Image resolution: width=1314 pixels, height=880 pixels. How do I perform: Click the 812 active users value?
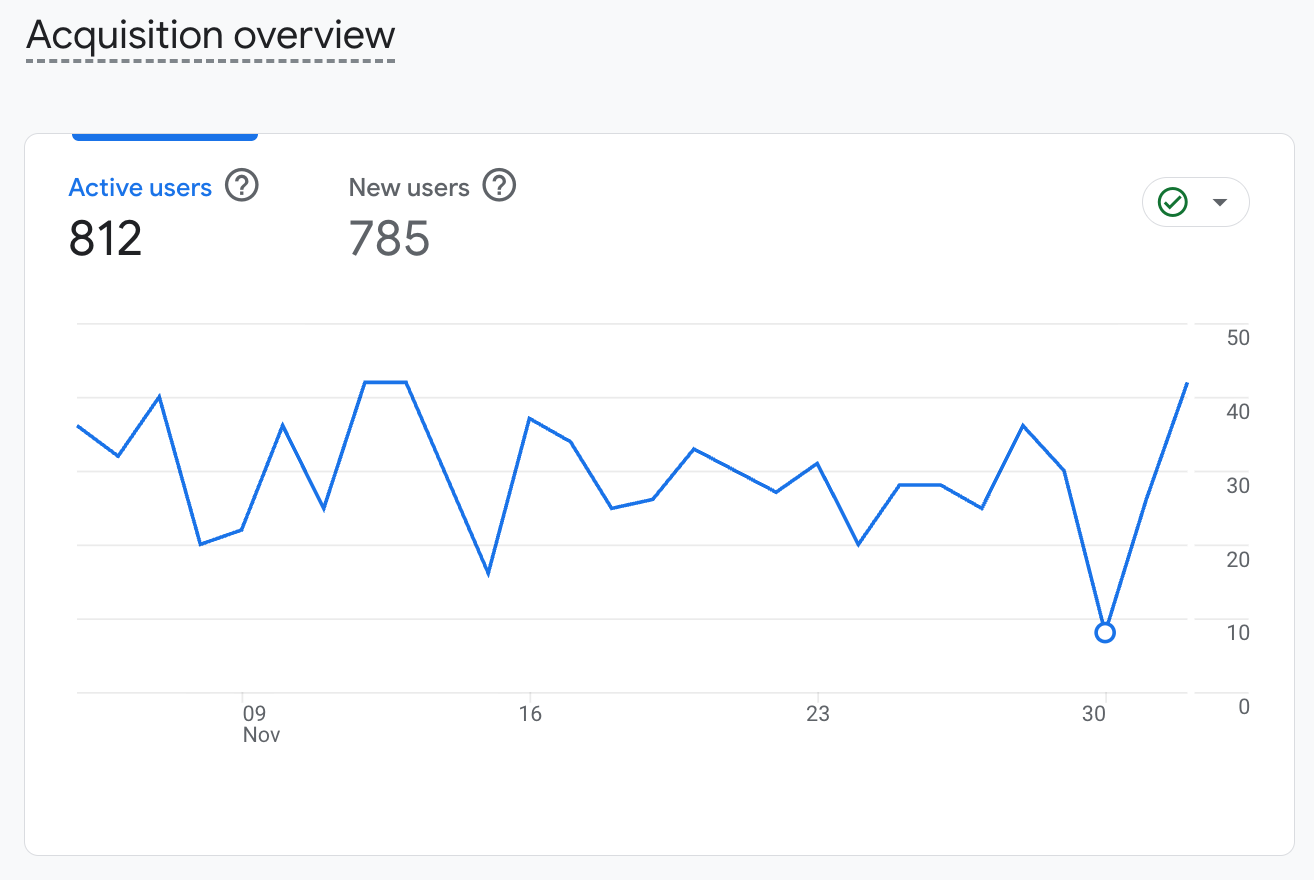pyautogui.click(x=106, y=239)
